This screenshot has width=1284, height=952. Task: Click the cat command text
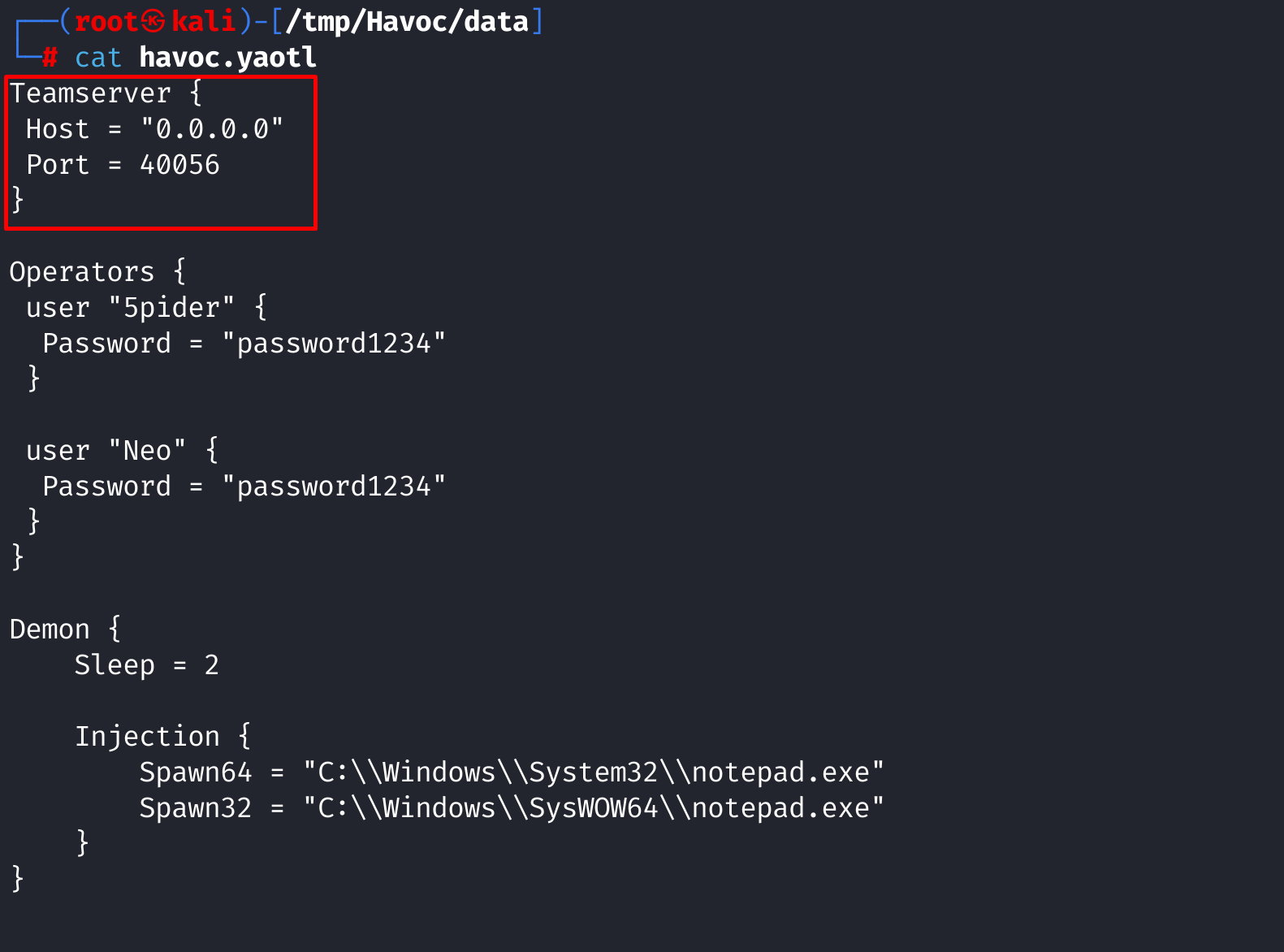[97, 58]
